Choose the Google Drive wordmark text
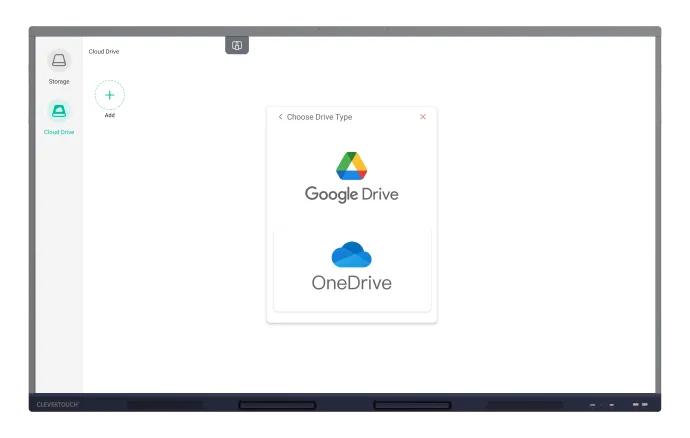Image resolution: width=690 pixels, height=438 pixels. [x=351, y=194]
